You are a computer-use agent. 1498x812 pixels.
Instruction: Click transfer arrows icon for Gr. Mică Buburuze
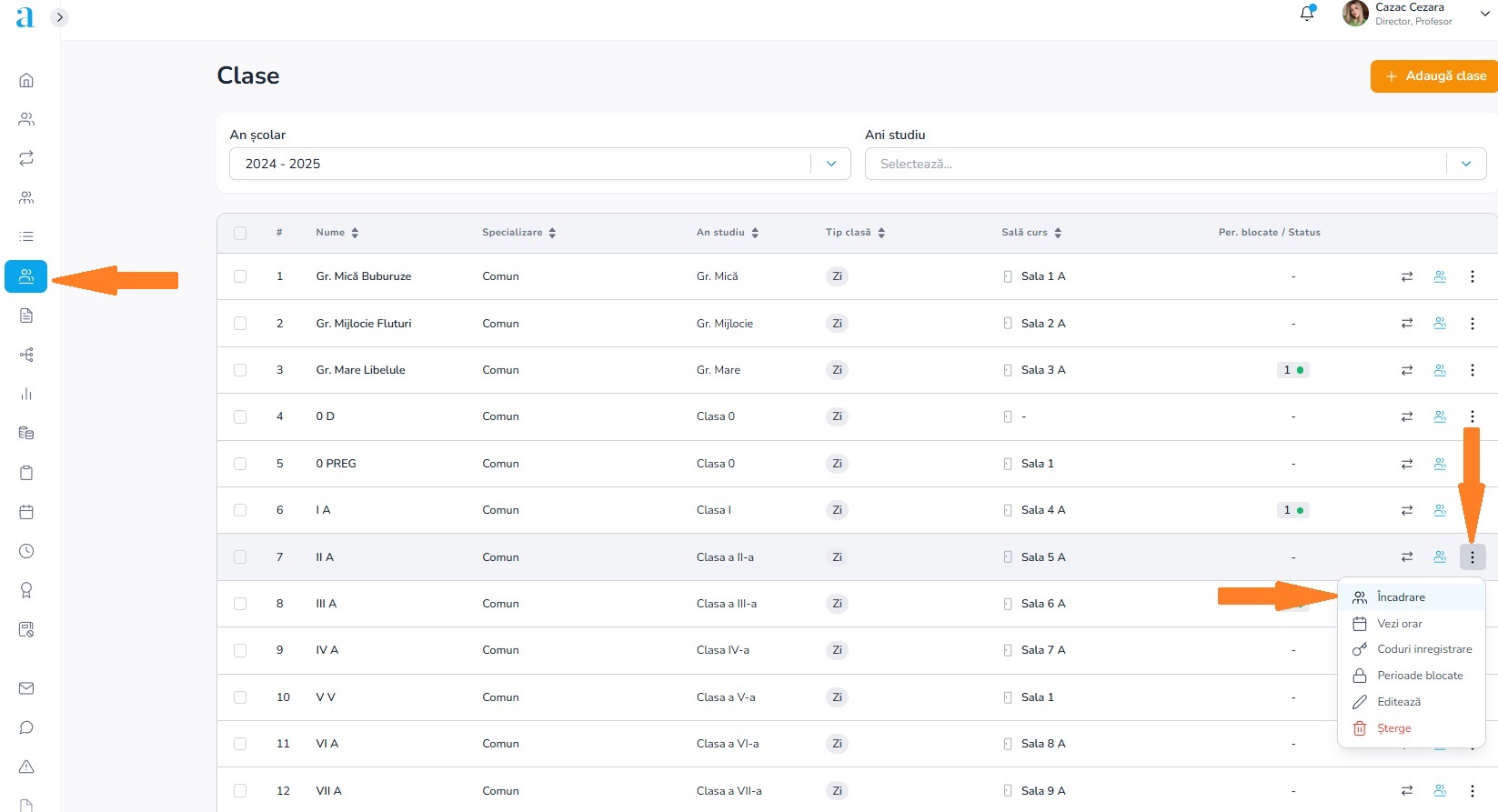[1407, 276]
